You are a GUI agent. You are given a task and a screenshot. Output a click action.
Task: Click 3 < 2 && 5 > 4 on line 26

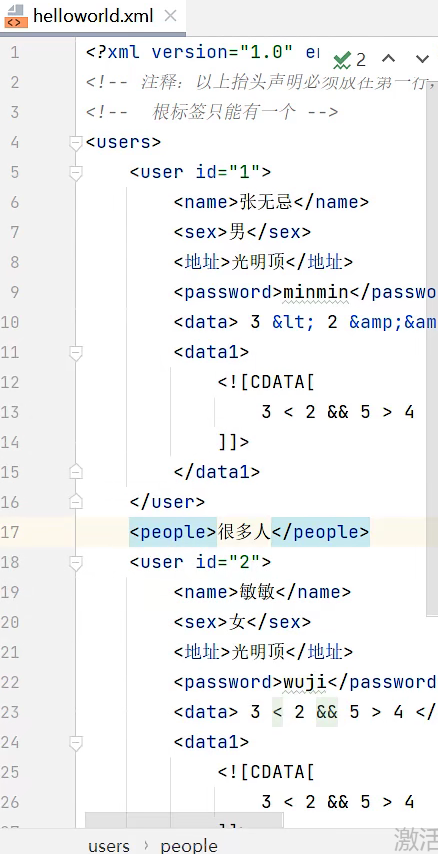pos(338,802)
